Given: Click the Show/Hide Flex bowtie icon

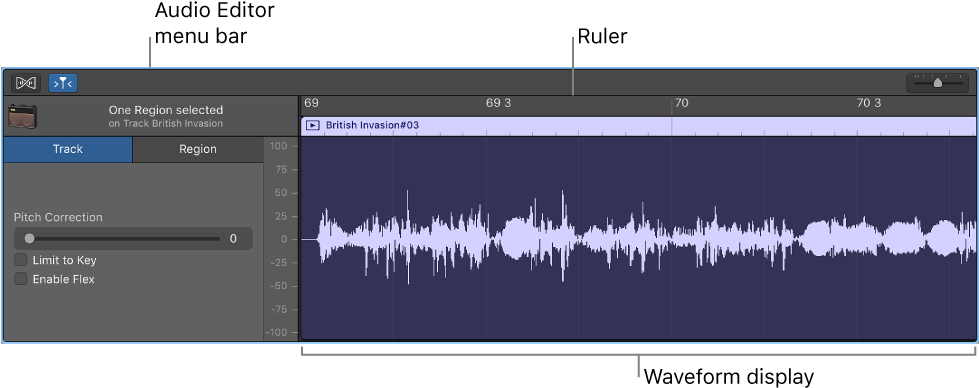Looking at the screenshot, I should [x=26, y=82].
